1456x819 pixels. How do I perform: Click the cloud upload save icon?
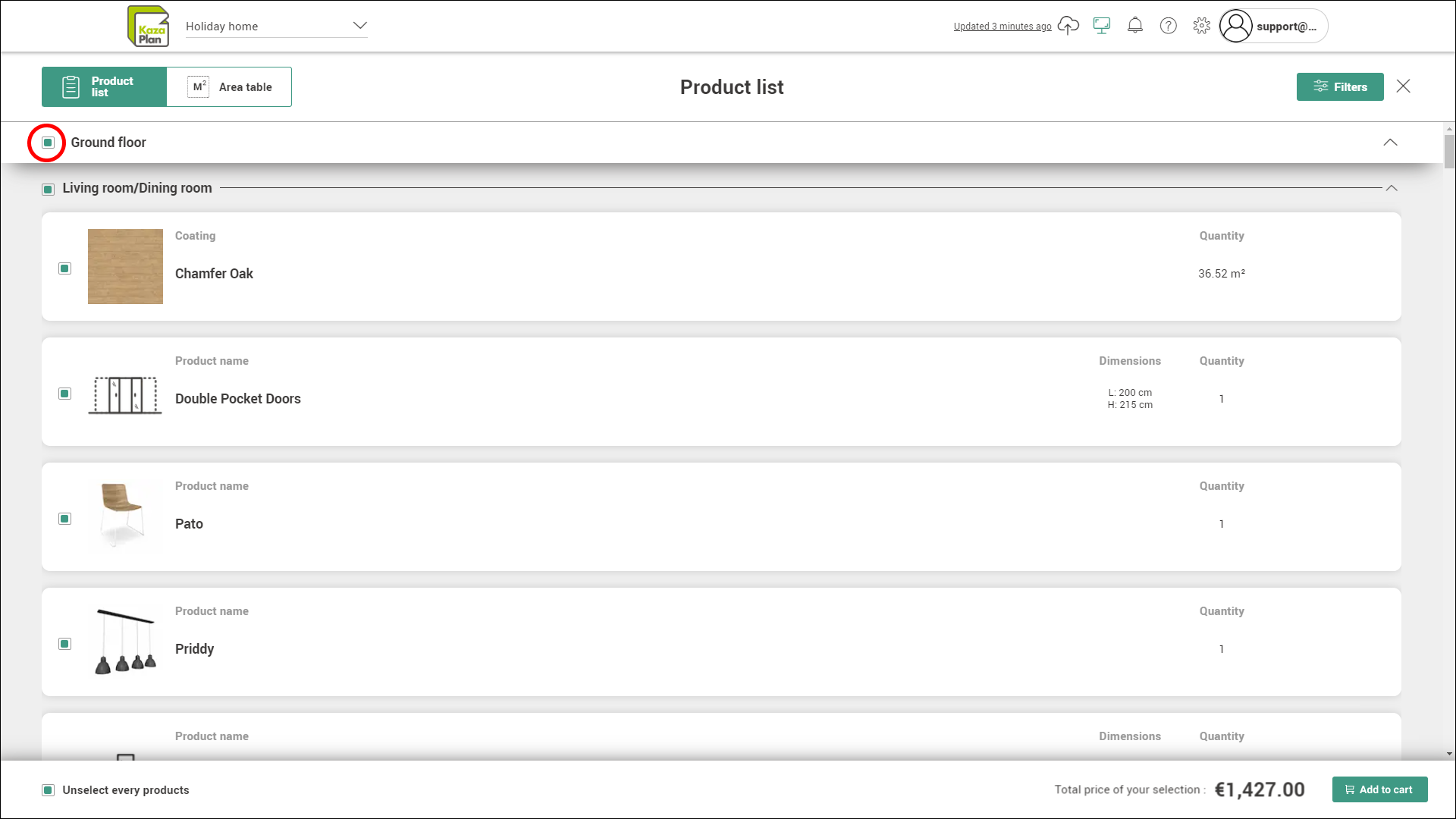pos(1068,26)
